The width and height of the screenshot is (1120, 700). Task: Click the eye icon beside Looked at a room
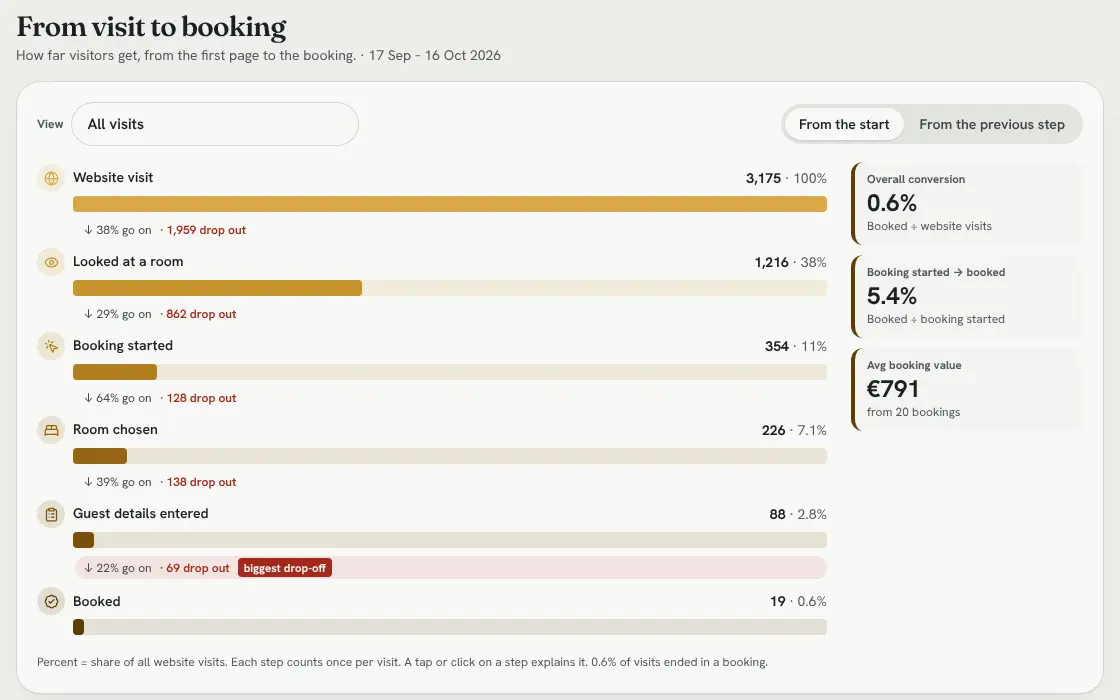tap(51, 262)
